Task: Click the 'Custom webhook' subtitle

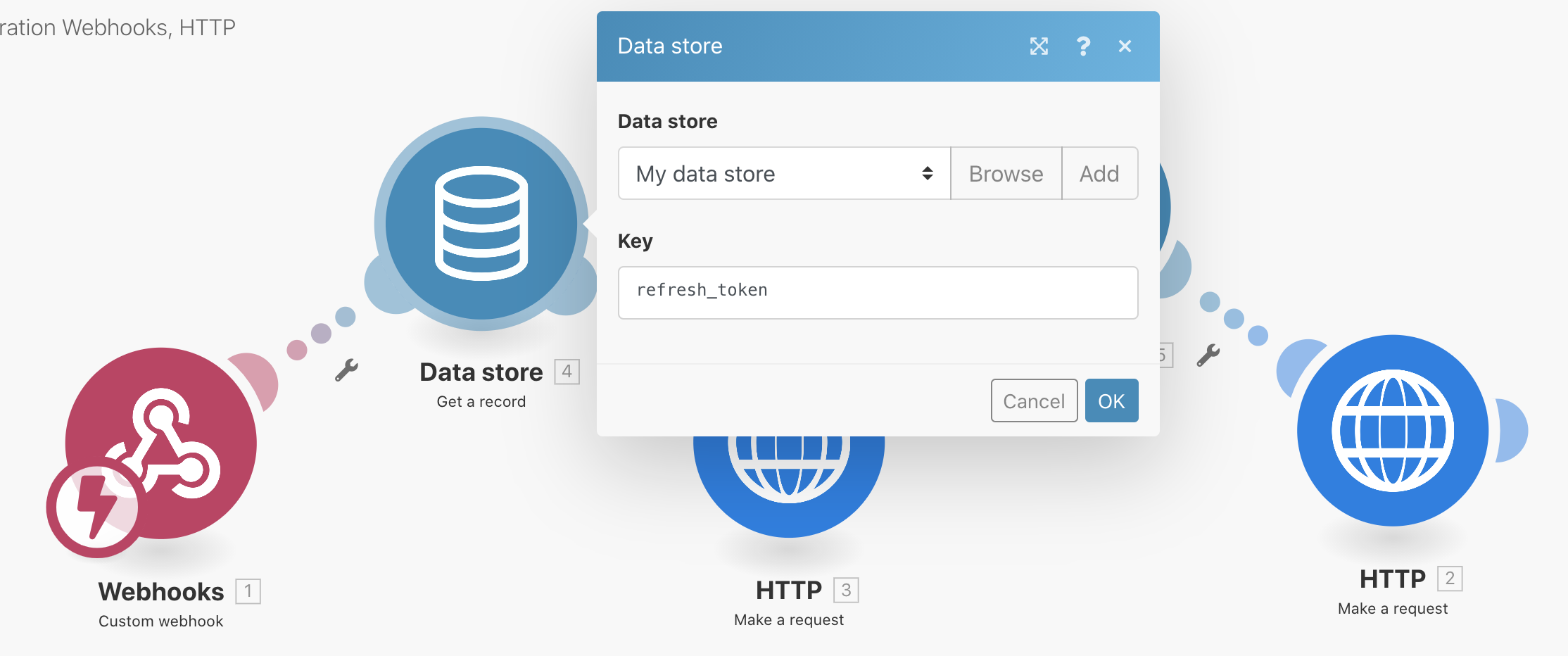Action: click(161, 621)
